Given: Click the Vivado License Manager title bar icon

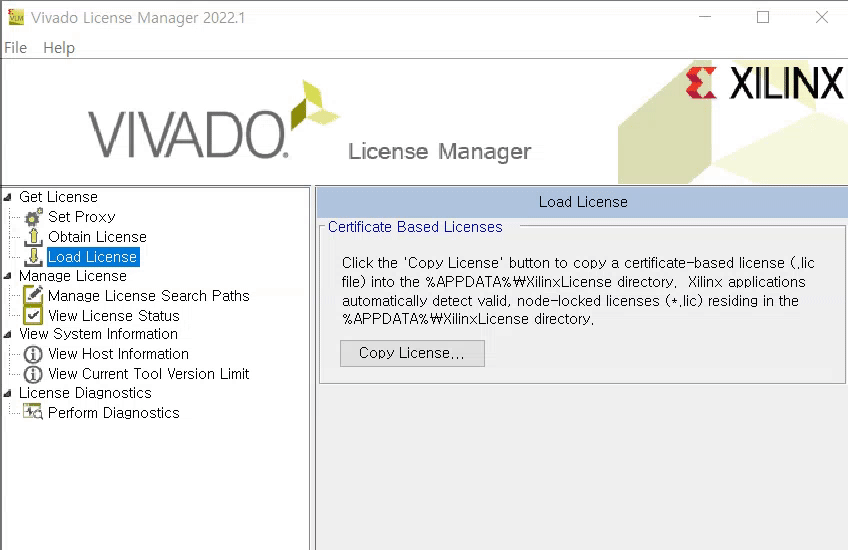Looking at the screenshot, I should tap(16, 17).
